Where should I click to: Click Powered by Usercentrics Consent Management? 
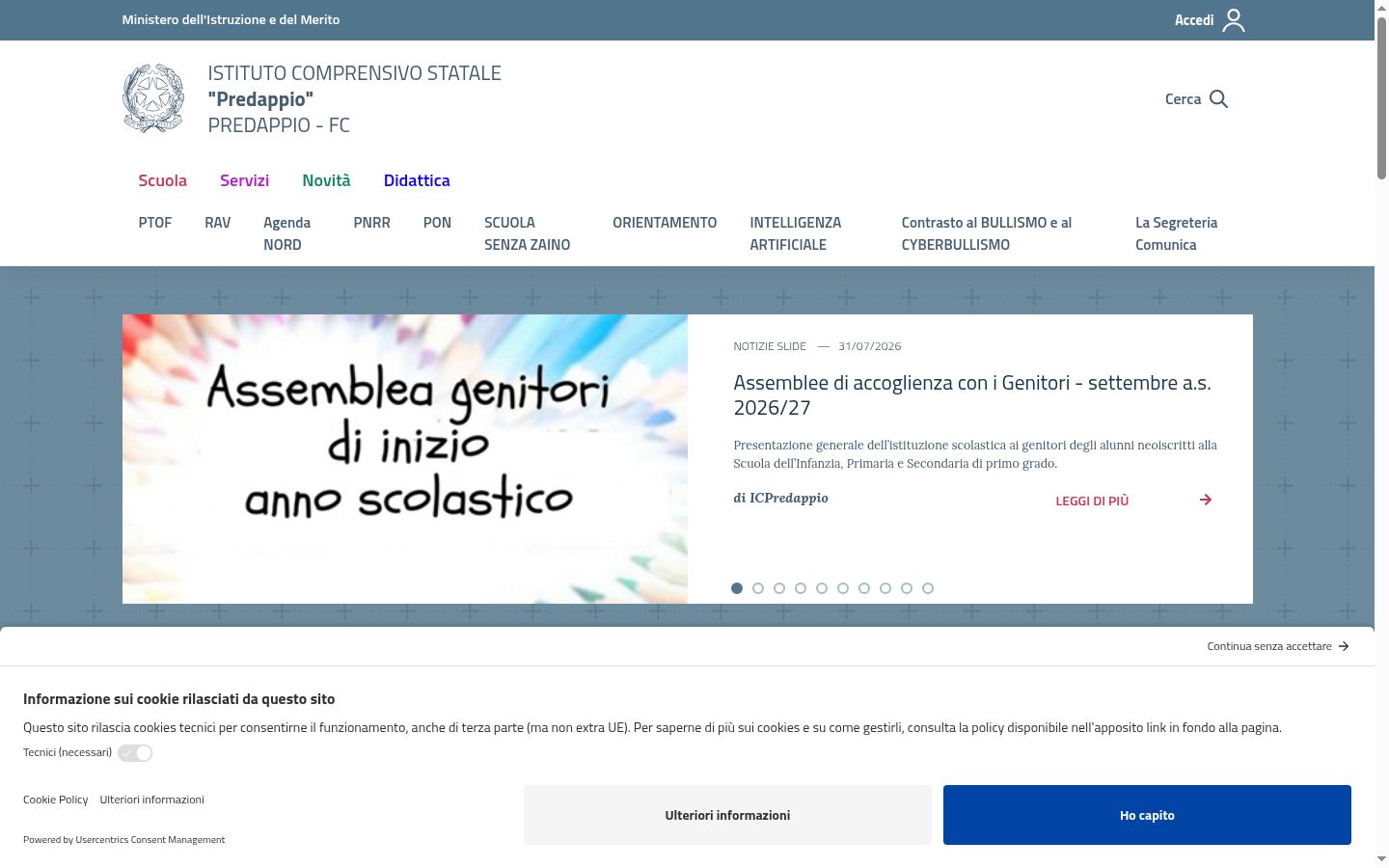click(123, 840)
